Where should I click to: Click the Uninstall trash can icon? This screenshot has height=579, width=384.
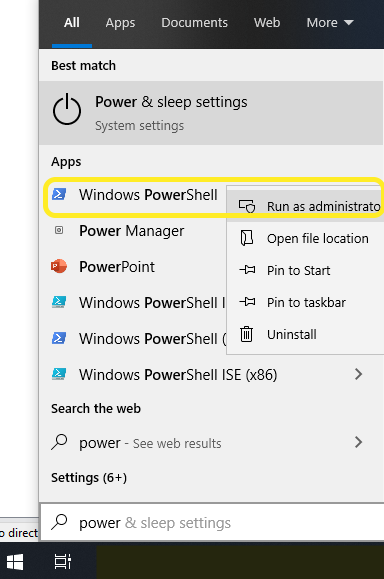[247, 334]
